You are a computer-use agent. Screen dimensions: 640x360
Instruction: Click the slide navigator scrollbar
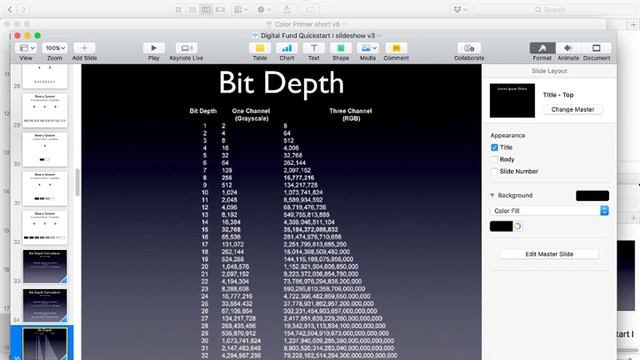[77, 182]
